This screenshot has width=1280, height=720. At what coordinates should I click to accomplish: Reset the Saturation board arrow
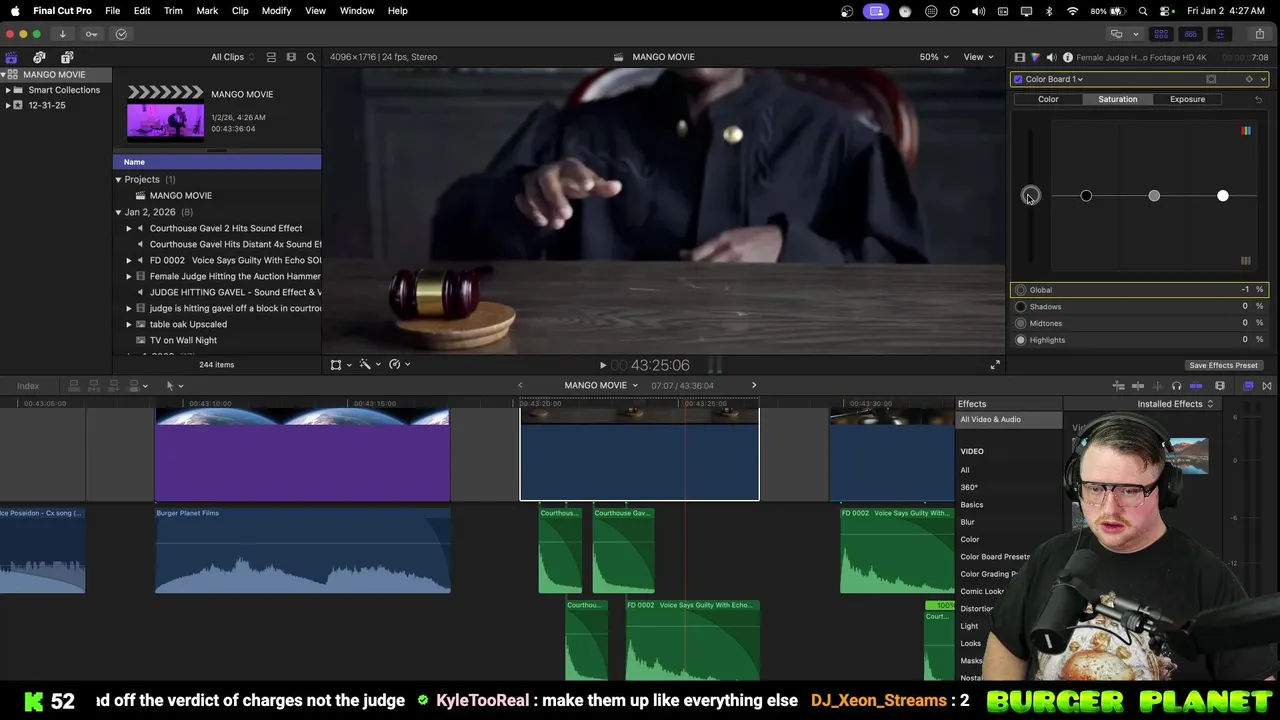click(x=1258, y=100)
